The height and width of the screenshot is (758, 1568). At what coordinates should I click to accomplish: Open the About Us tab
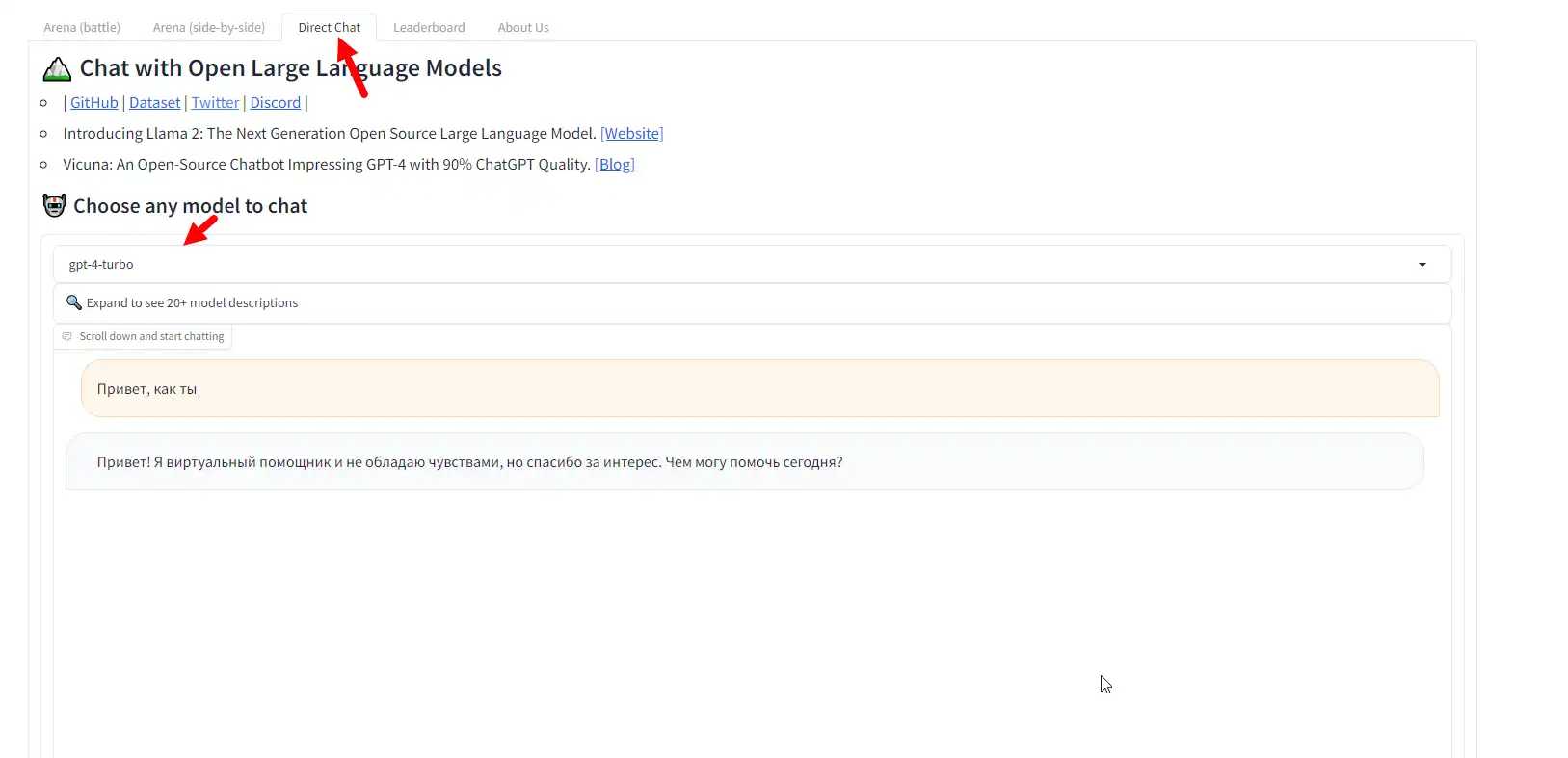[x=523, y=27]
